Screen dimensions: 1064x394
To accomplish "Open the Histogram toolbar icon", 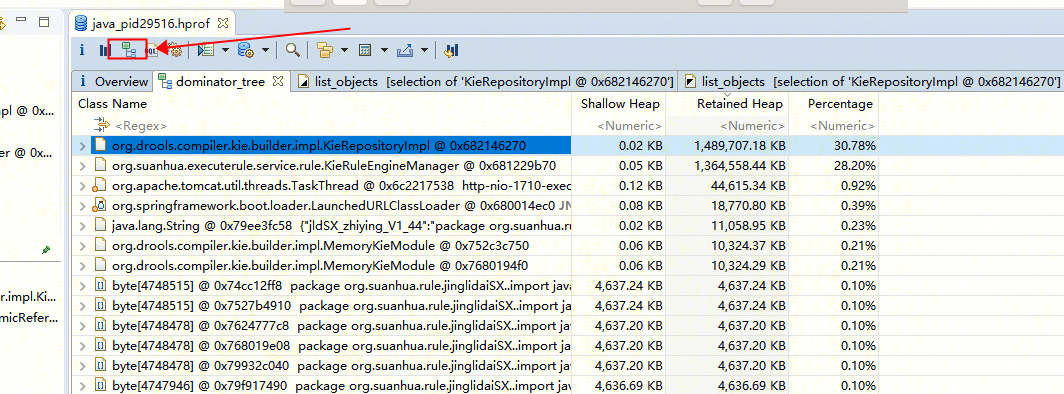I will tap(104, 50).
